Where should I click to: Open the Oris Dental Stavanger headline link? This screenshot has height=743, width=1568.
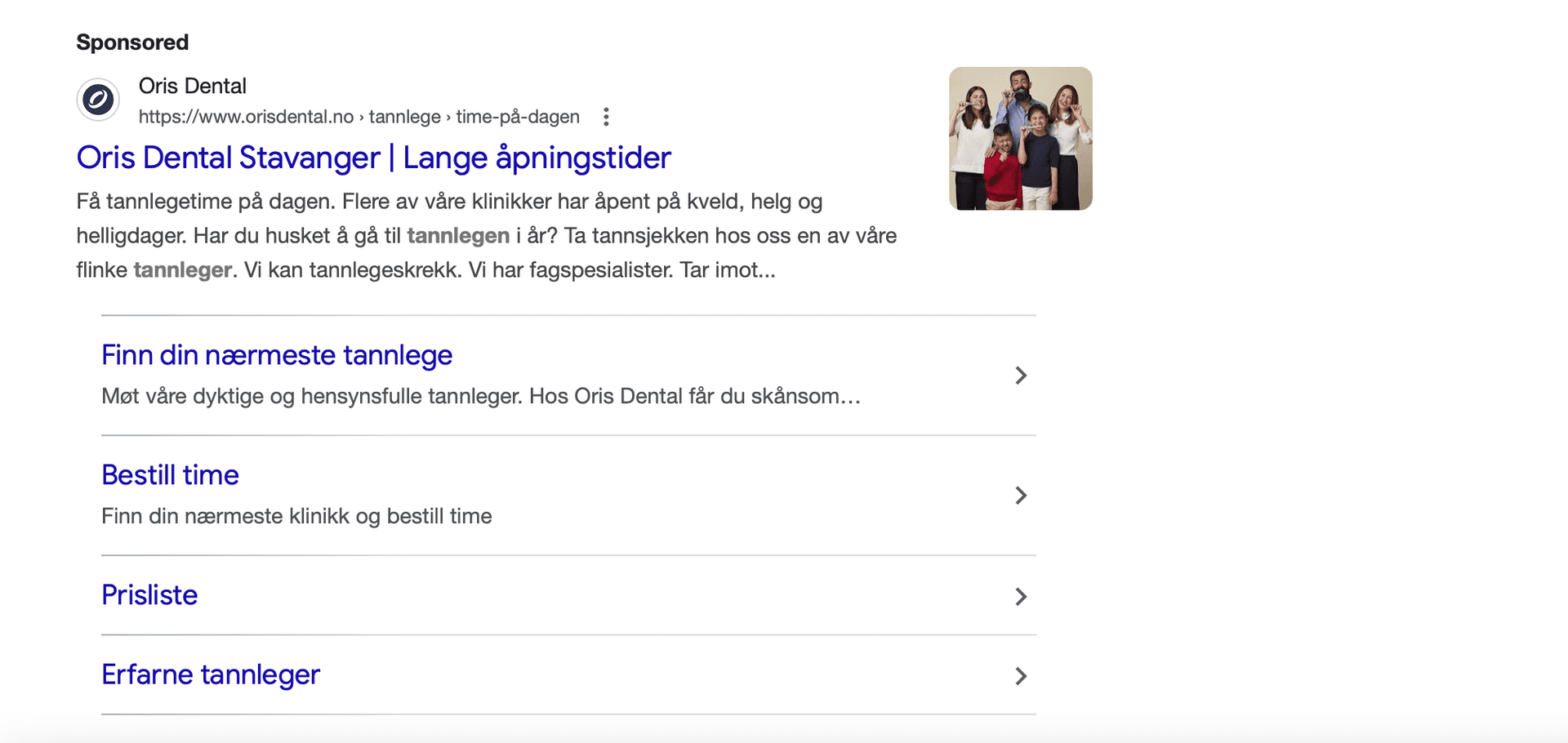tap(373, 158)
